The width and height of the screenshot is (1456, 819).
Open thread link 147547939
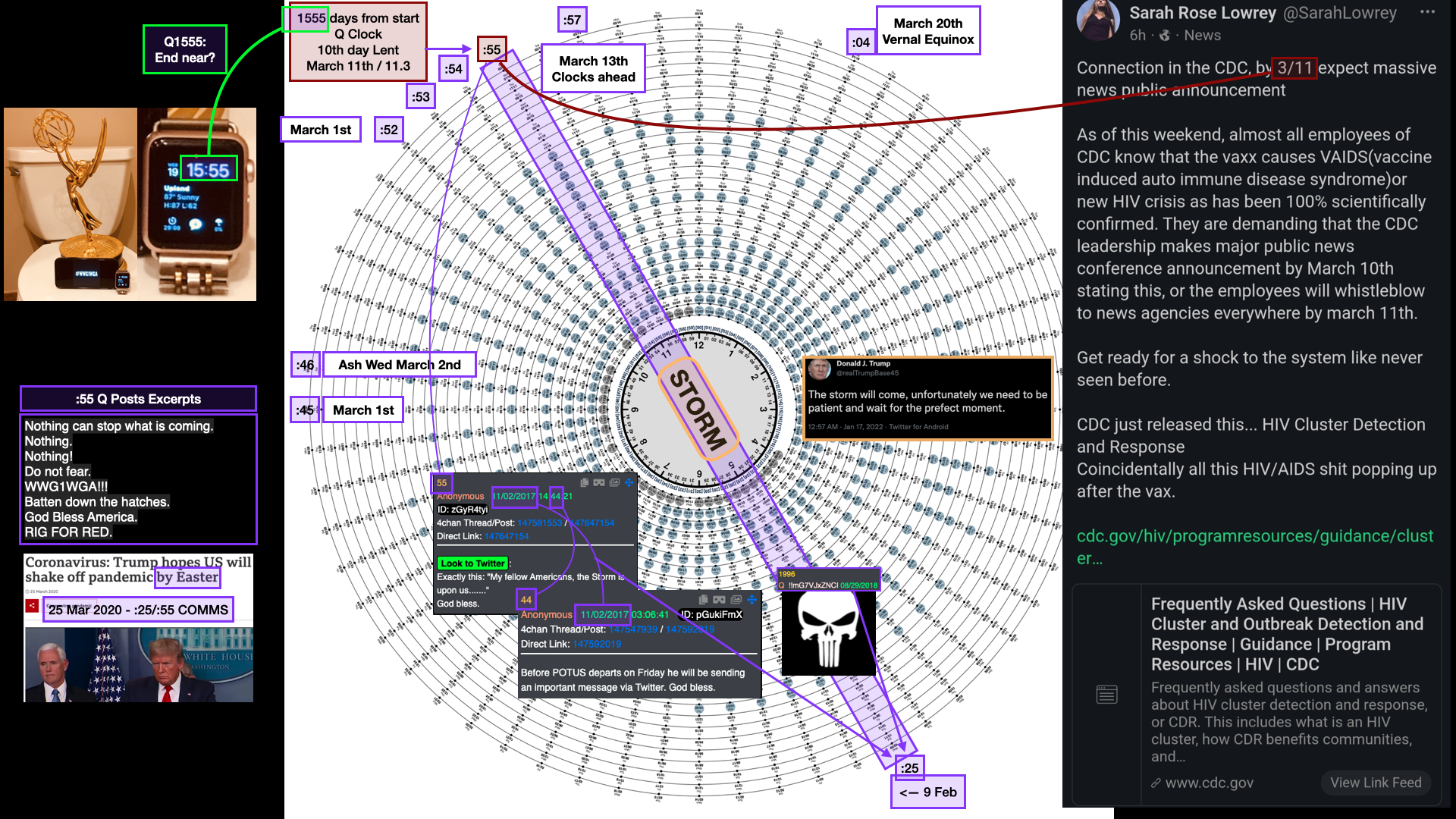(633, 629)
